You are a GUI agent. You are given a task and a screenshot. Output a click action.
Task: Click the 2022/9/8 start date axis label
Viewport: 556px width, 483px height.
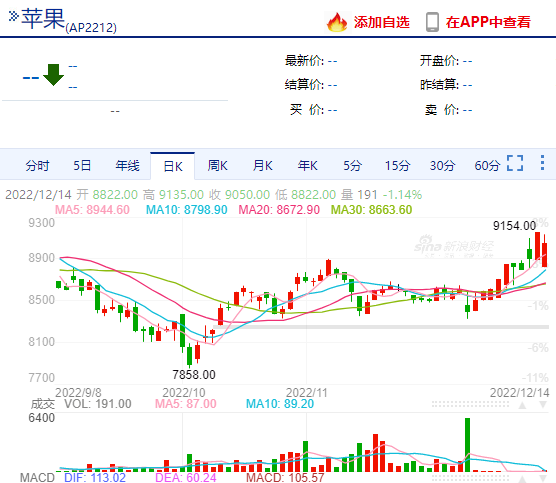tap(78, 392)
